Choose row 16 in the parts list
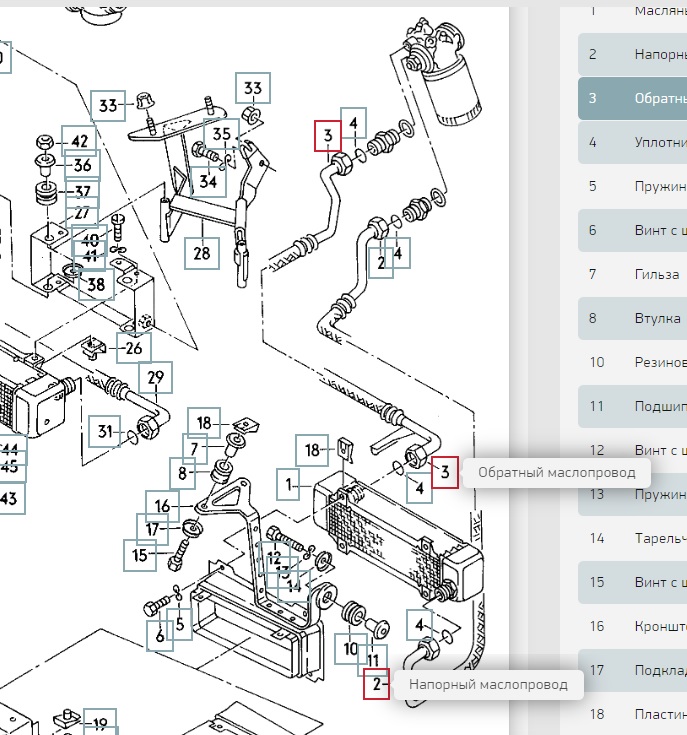The image size is (687, 735). tap(632, 626)
